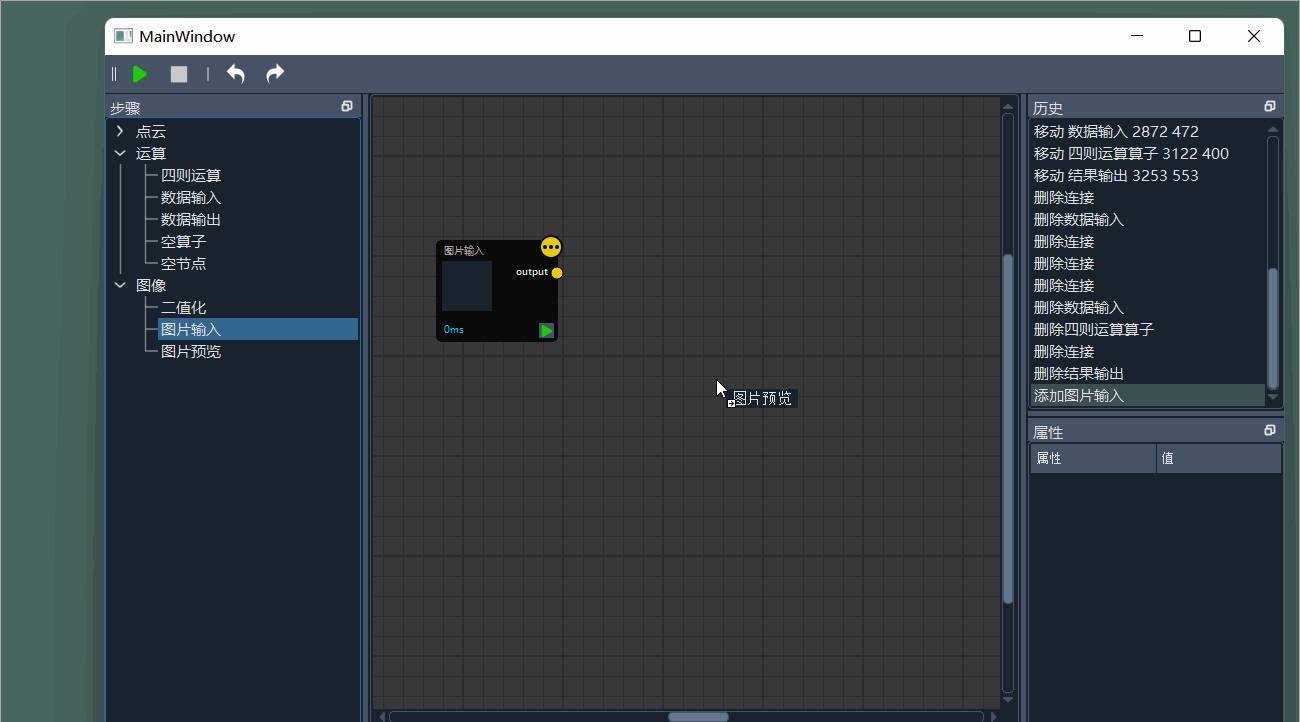Click the canvas scroll-up arrow
The width and height of the screenshot is (1300, 722).
pyautogui.click(x=1008, y=105)
